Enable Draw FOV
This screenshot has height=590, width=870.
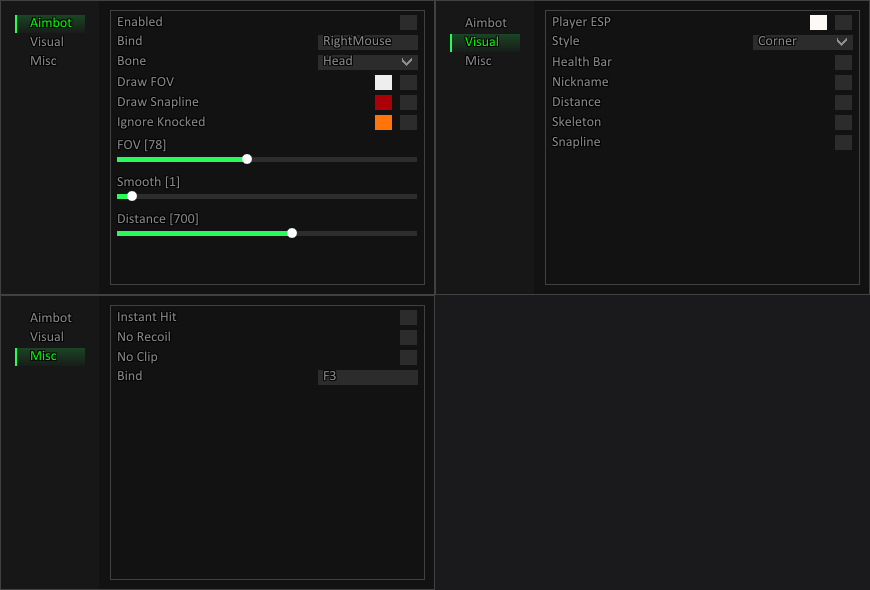click(408, 82)
